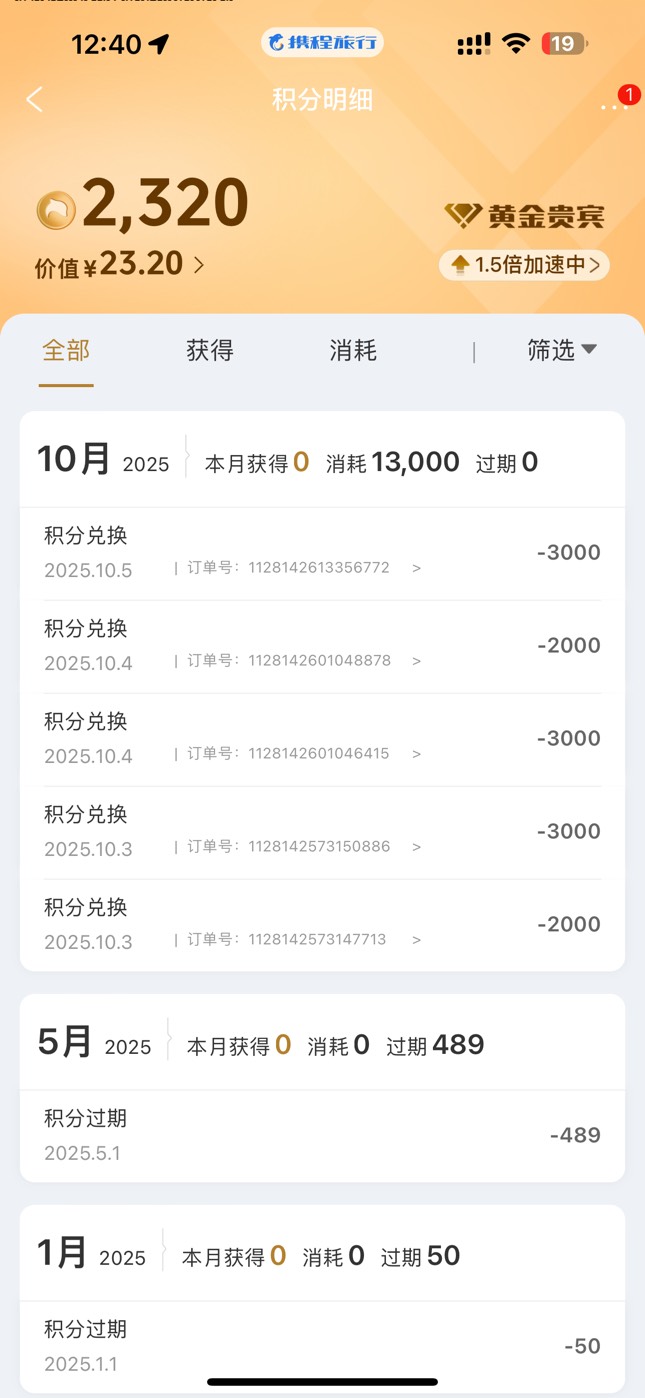Switch to the 消耗 tab
Image resolution: width=645 pixels, height=1398 pixels.
[353, 350]
